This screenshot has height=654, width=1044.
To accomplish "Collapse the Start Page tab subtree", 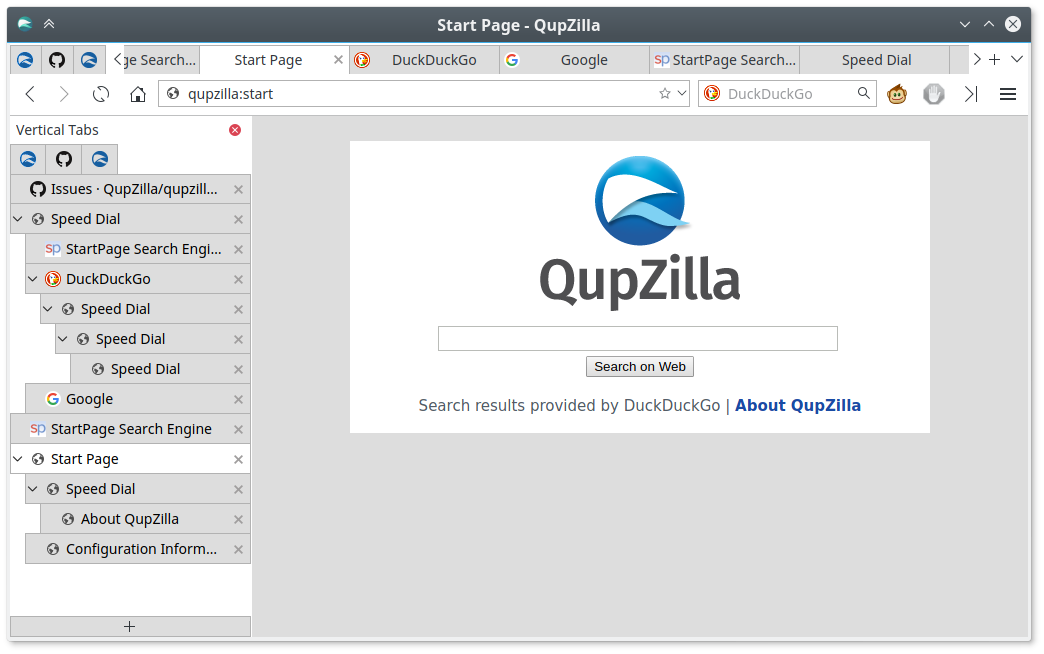I will (x=18, y=459).
